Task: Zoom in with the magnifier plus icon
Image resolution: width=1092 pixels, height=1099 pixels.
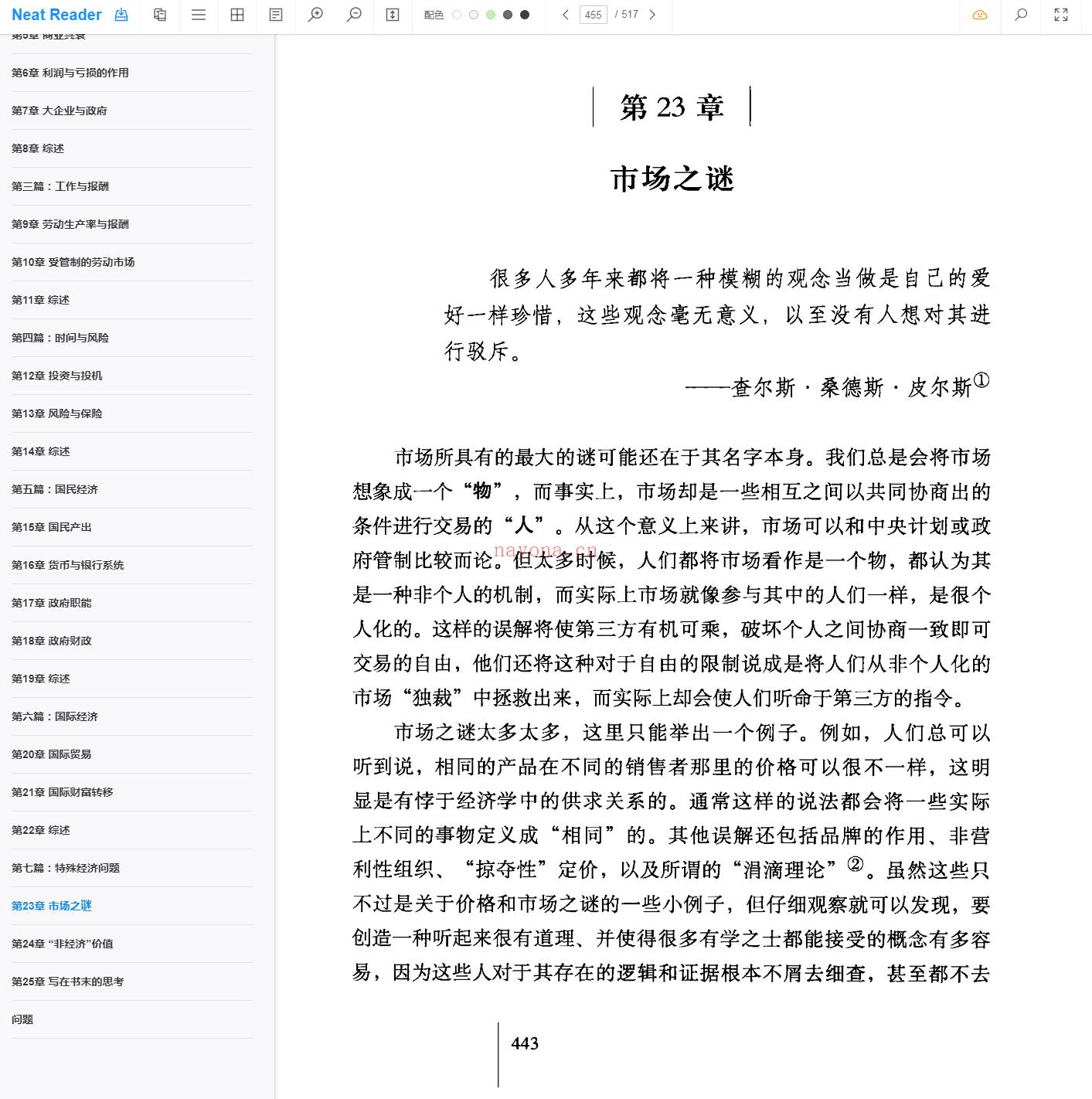Action: point(315,15)
